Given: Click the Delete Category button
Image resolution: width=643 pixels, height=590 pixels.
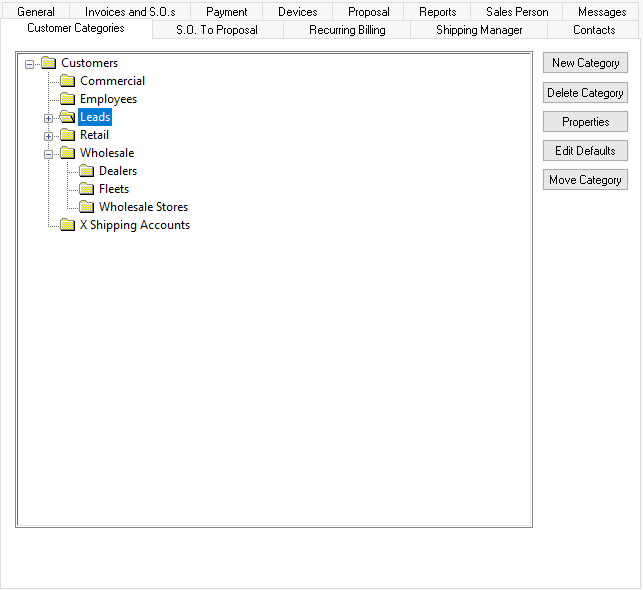Looking at the screenshot, I should tap(585, 93).
